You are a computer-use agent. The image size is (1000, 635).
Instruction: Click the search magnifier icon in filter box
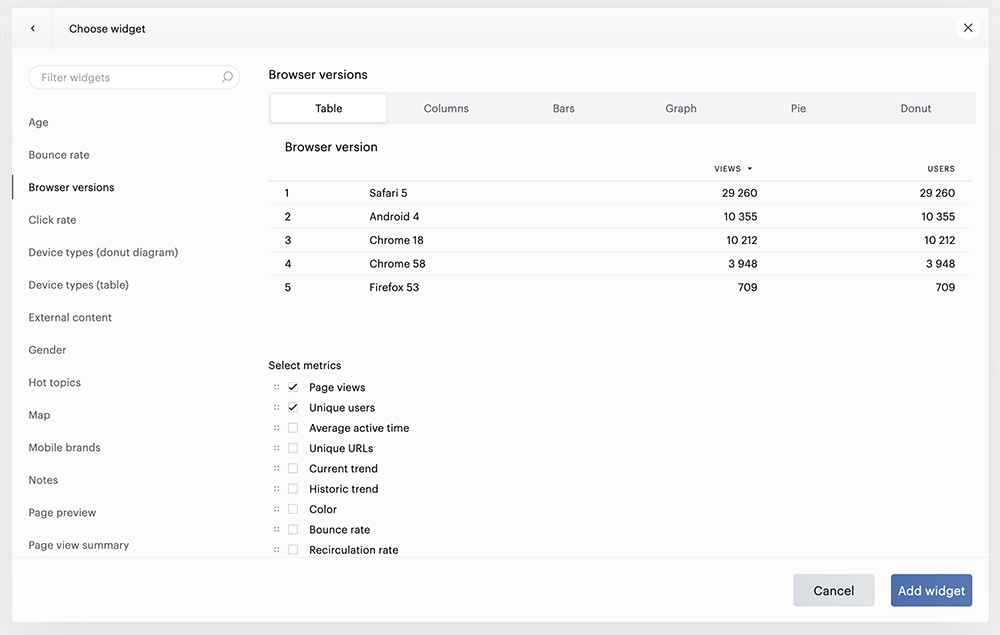227,77
